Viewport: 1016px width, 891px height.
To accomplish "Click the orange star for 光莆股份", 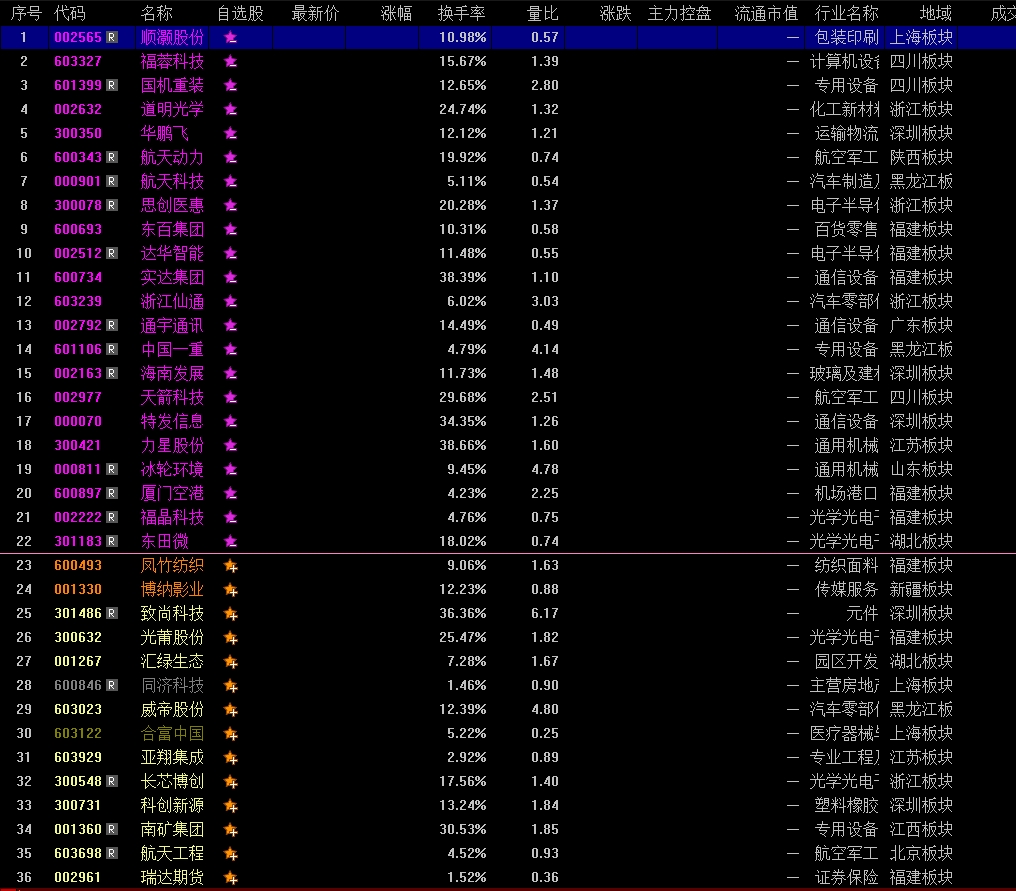I will pyautogui.click(x=231, y=638).
